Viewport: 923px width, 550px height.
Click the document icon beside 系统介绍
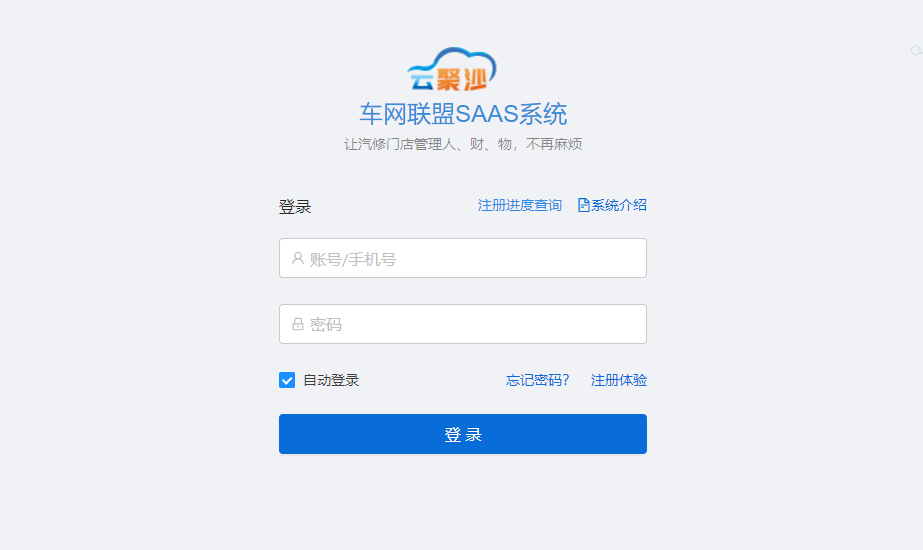pyautogui.click(x=583, y=205)
